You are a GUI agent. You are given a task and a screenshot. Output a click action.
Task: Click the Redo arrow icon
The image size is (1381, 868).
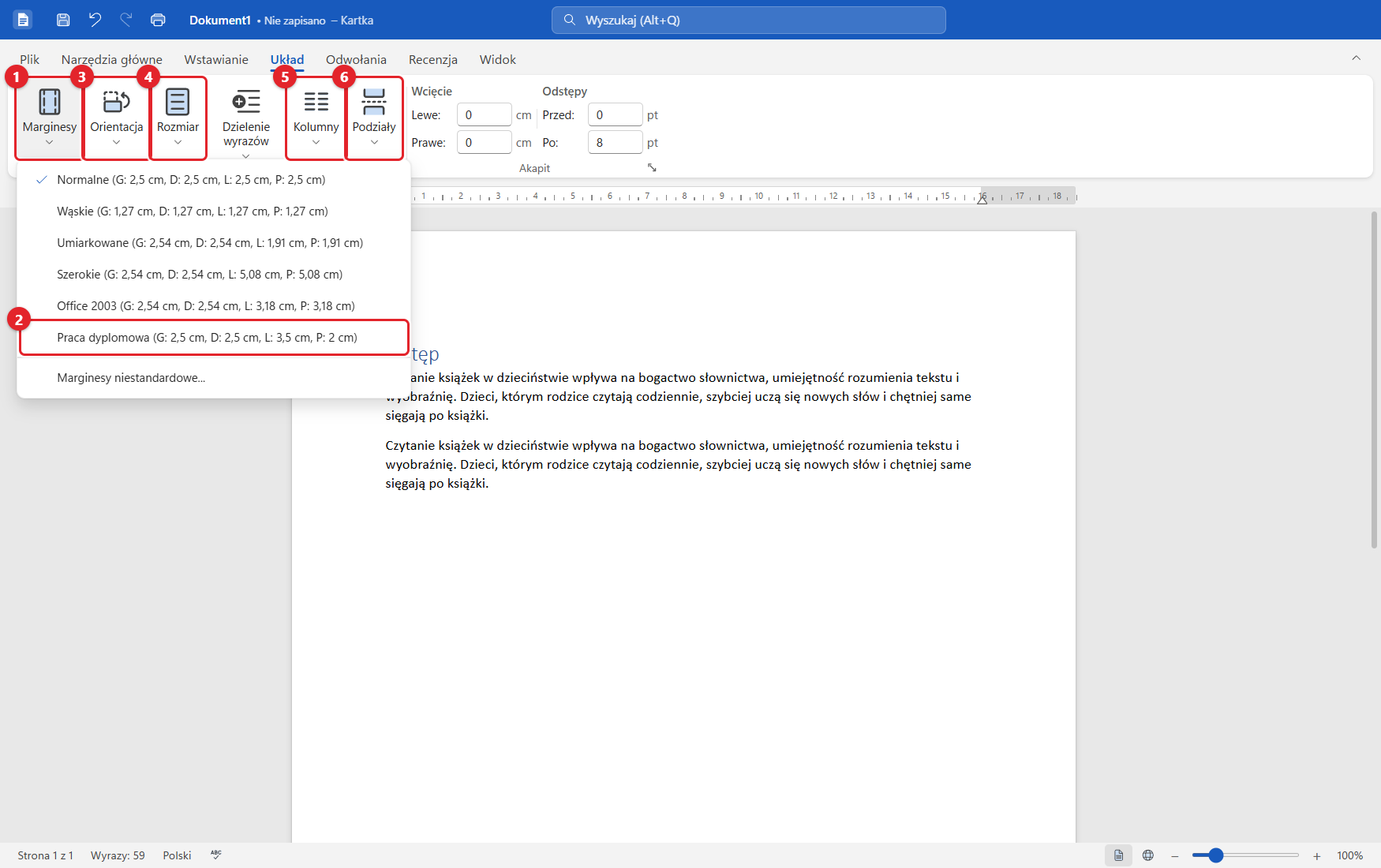tap(126, 20)
